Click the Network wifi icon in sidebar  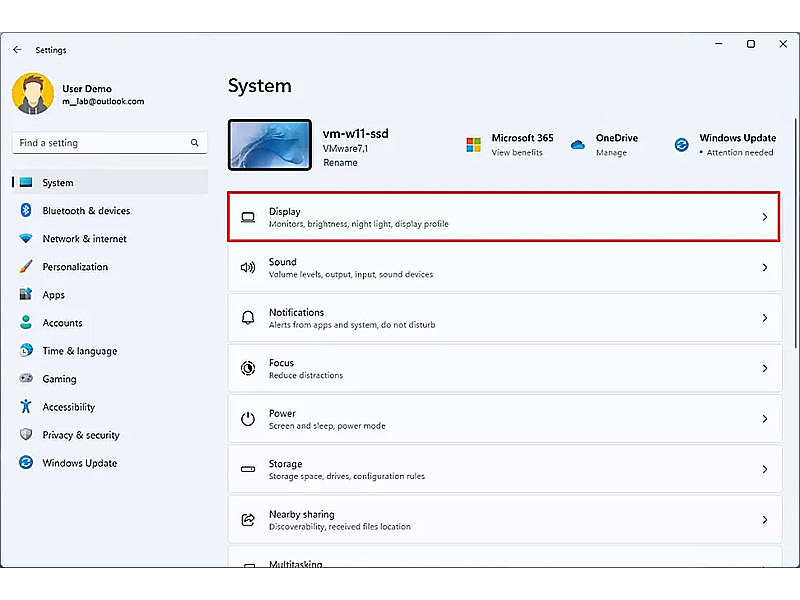click(26, 238)
